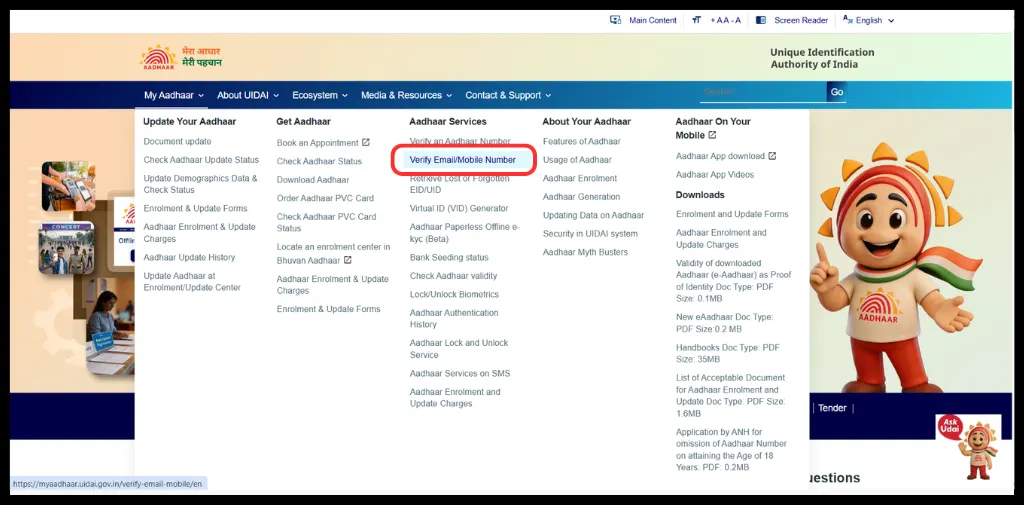Open Usage of Aadhaar
The height and width of the screenshot is (505, 1024).
[x=577, y=159]
